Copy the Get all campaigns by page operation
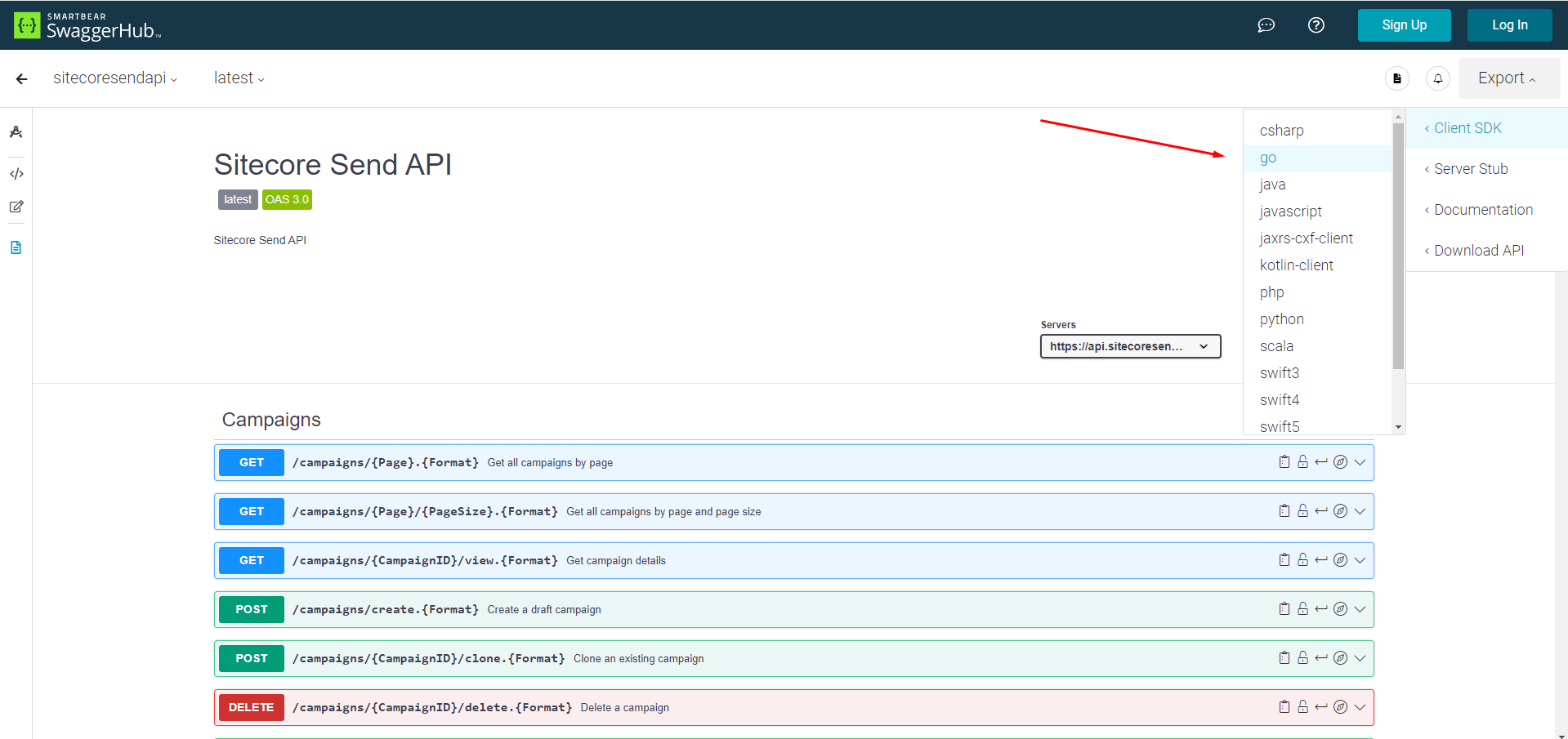Screen dimensions: 1568x739 (x=1284, y=462)
